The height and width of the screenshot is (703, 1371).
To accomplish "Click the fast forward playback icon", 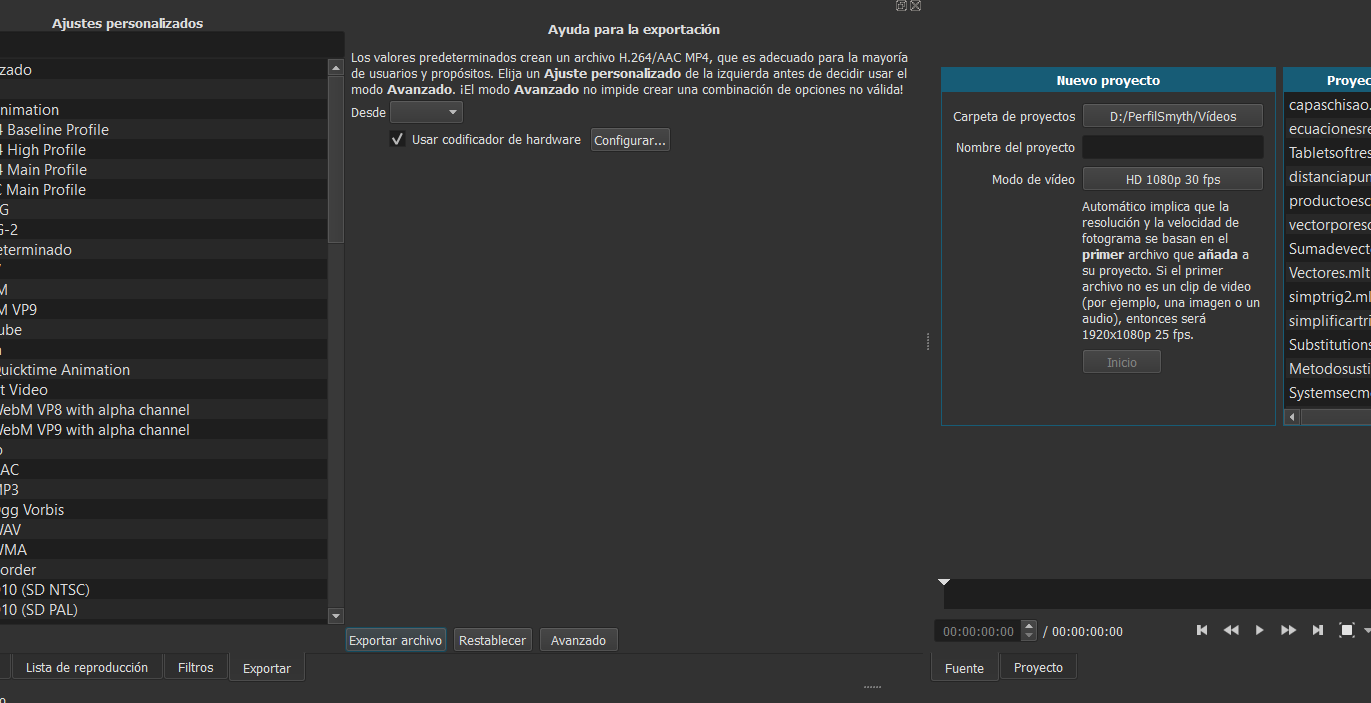I will point(1288,630).
